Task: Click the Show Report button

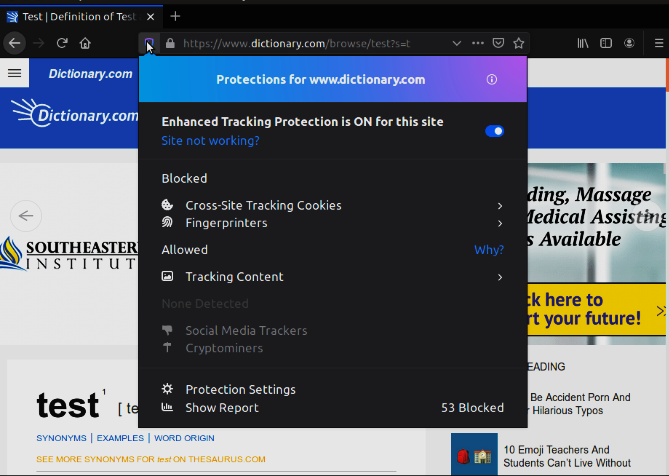Action: click(x=222, y=407)
